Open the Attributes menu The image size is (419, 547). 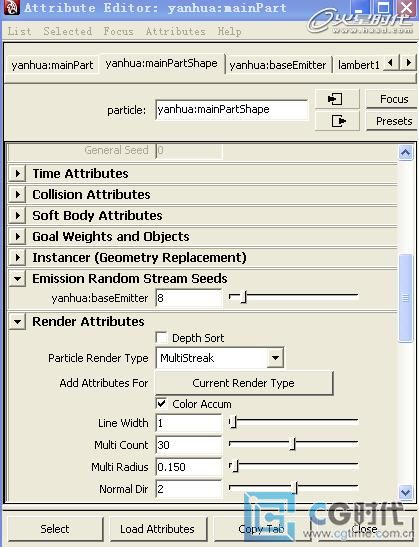pyautogui.click(x=175, y=31)
